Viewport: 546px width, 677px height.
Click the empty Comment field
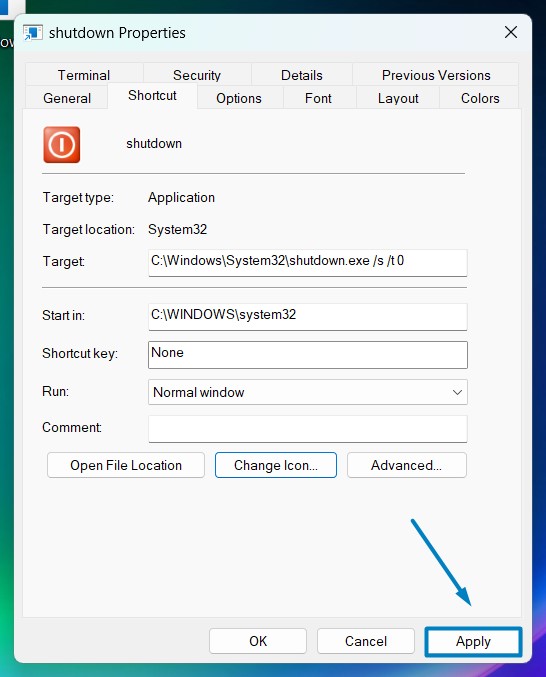[308, 429]
